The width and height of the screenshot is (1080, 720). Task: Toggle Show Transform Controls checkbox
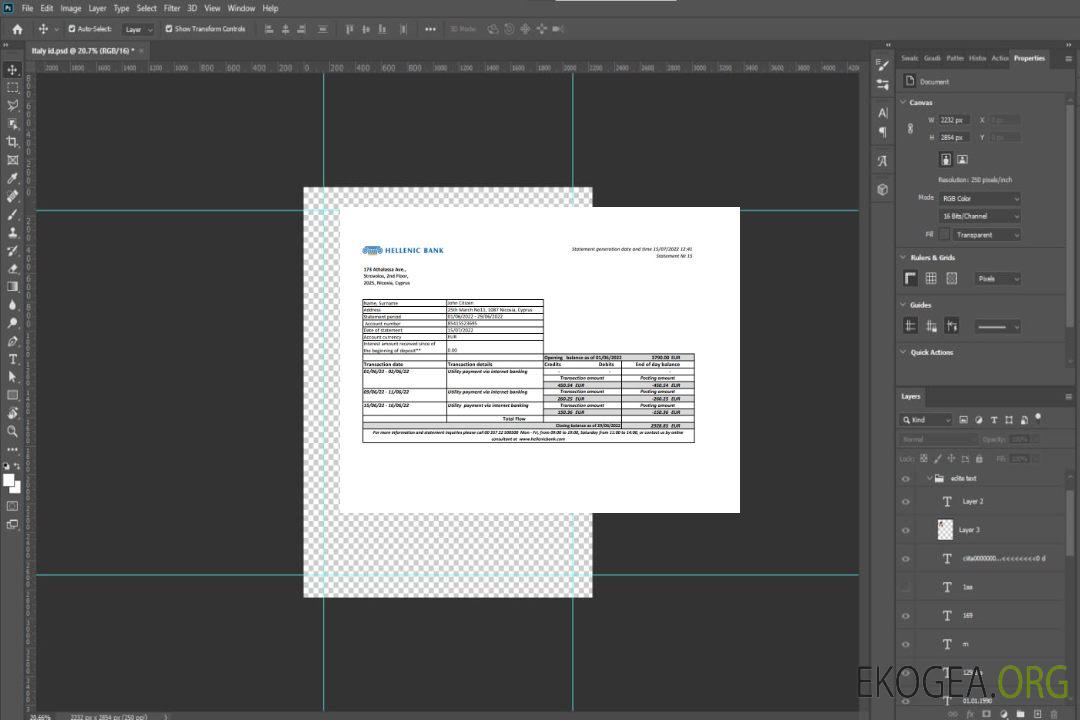click(x=169, y=29)
